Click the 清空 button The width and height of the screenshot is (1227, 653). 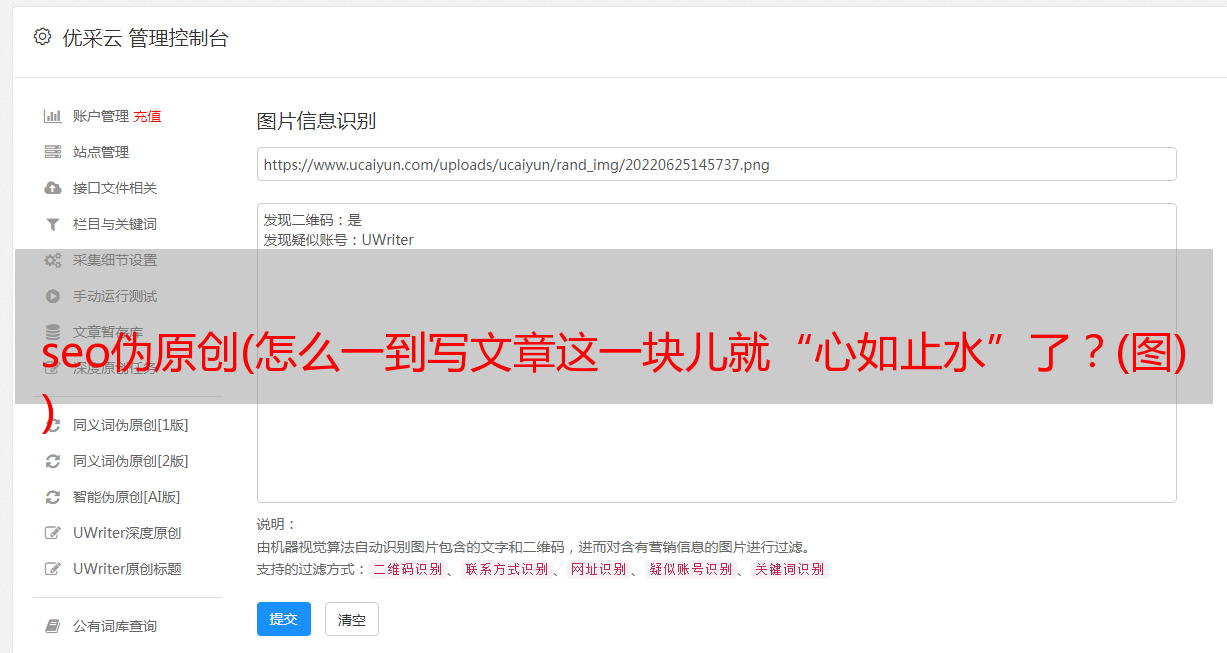coord(352,619)
